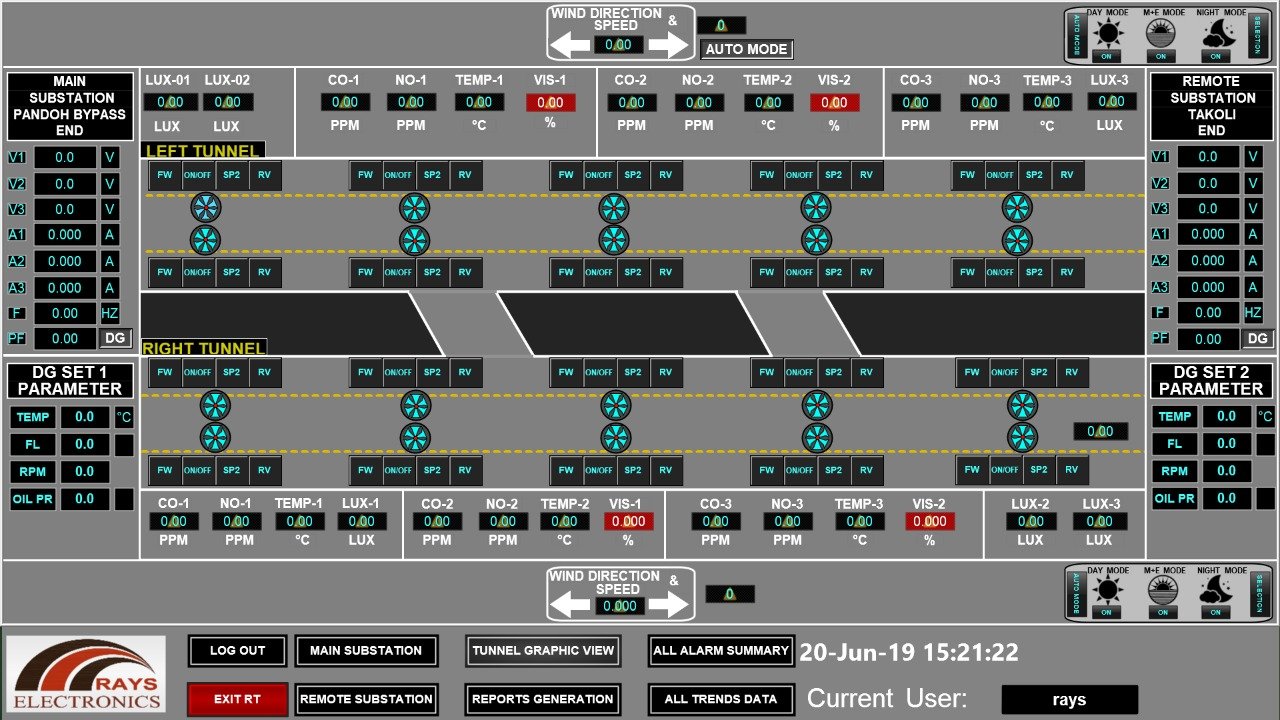The width and height of the screenshot is (1280, 720).
Task: Click the M+E Mode sunrise icon in bottom panel
Action: pos(1161,591)
